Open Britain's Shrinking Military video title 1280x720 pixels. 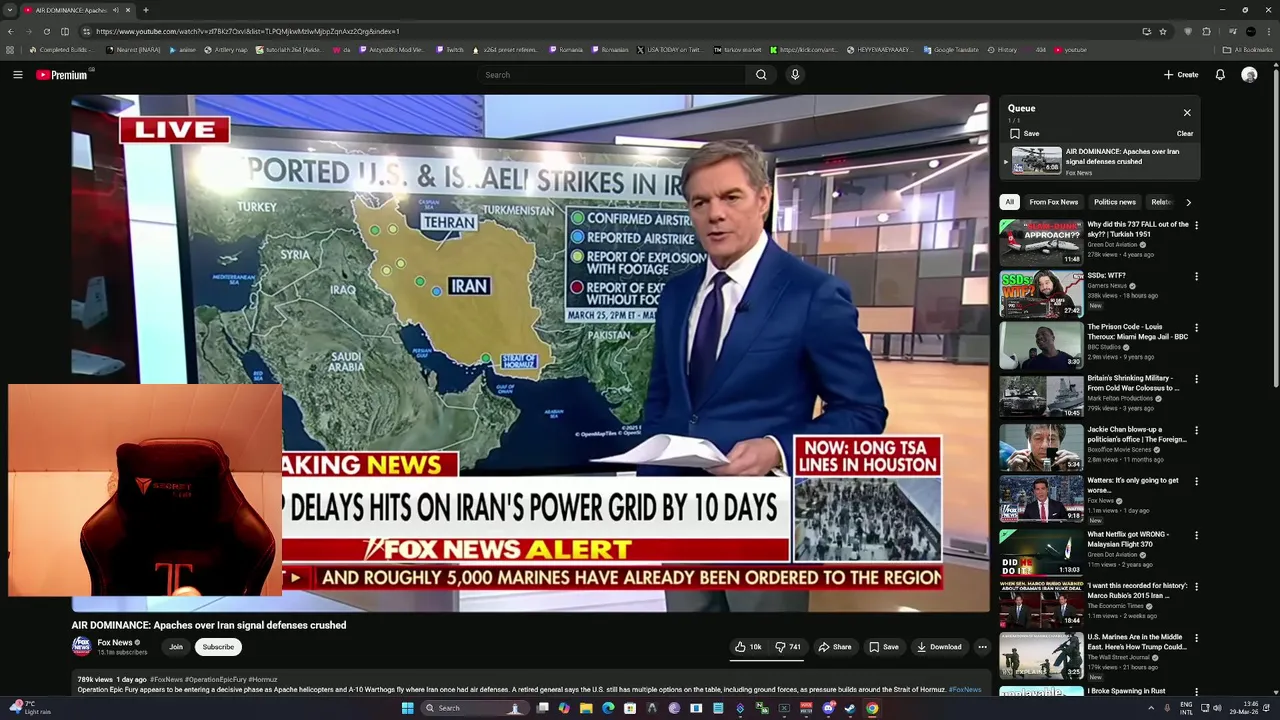coord(1133,383)
